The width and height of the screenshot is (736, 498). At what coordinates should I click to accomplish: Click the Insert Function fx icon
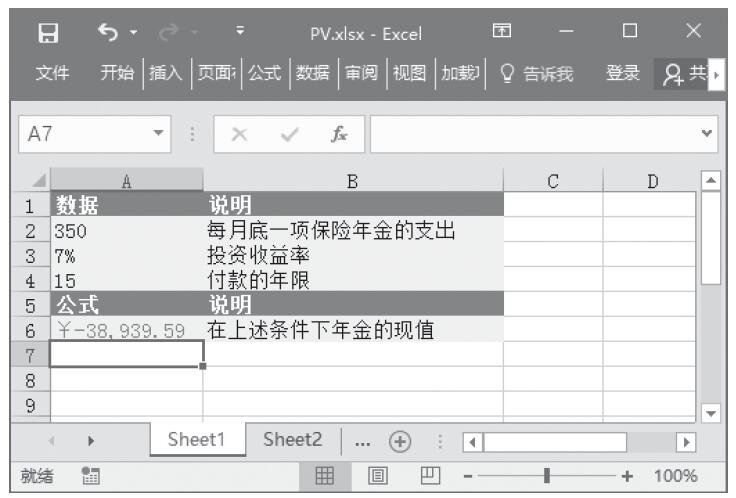point(340,133)
